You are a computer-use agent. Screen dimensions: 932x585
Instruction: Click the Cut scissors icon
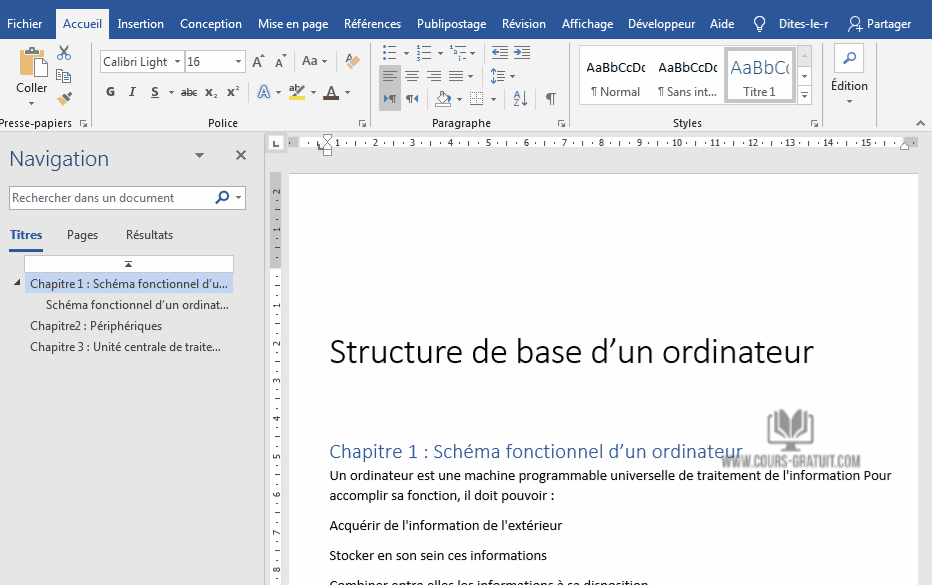(64, 53)
